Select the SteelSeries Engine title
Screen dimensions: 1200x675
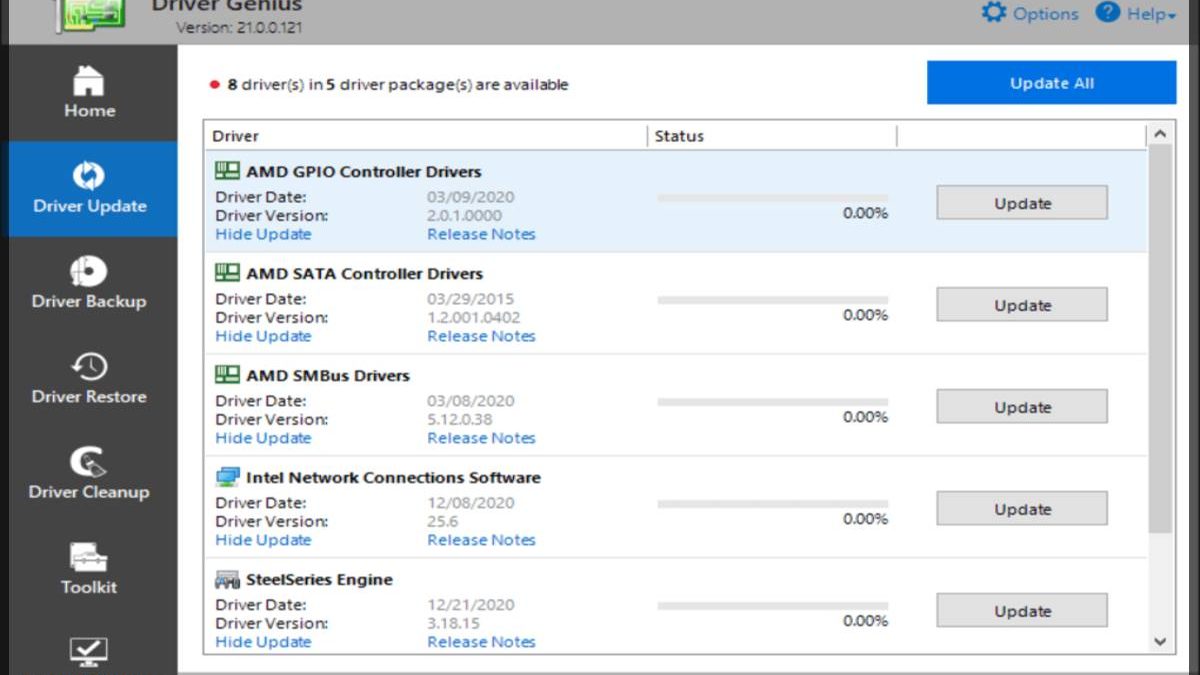319,580
